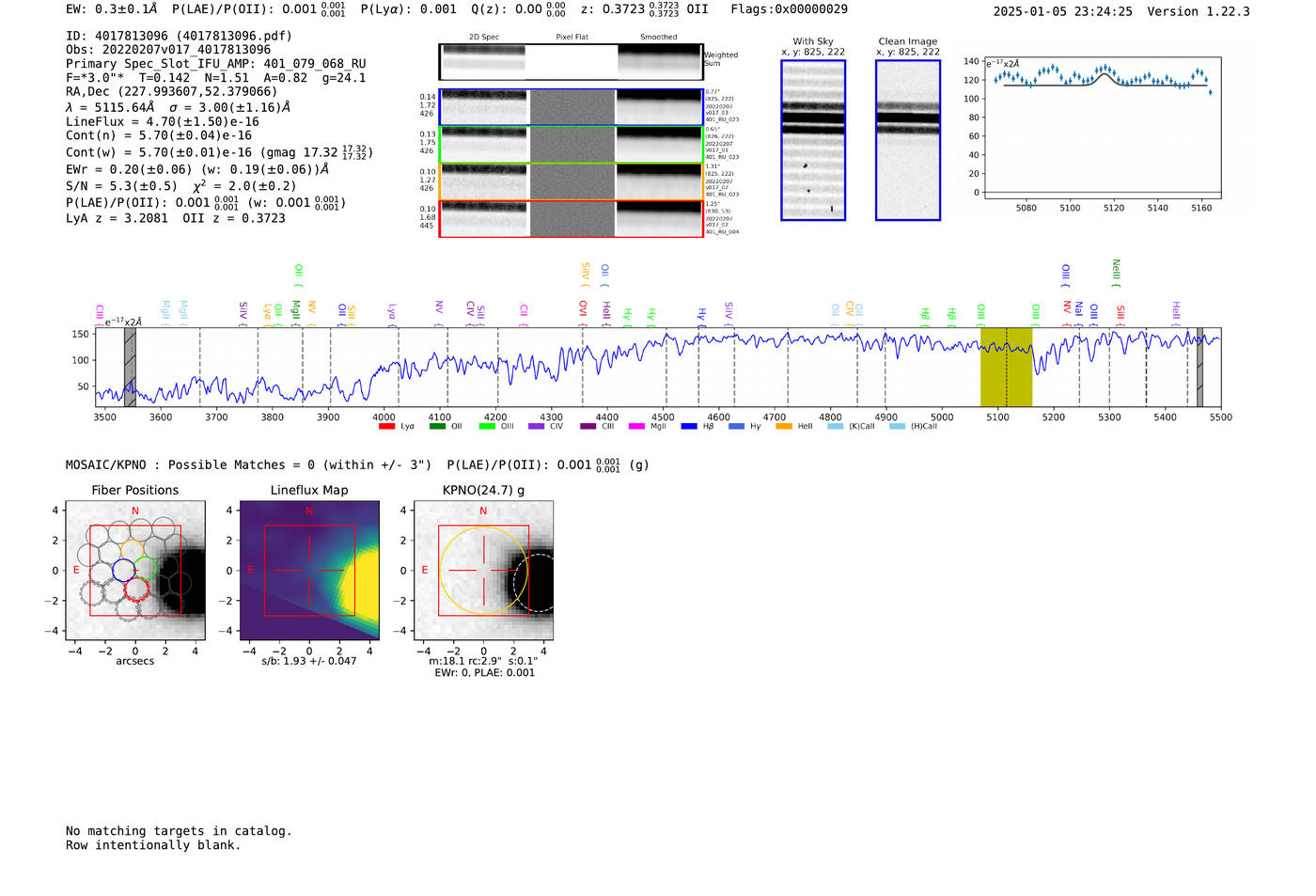Select the red-bordered 2D spectrum row

[x=571, y=218]
